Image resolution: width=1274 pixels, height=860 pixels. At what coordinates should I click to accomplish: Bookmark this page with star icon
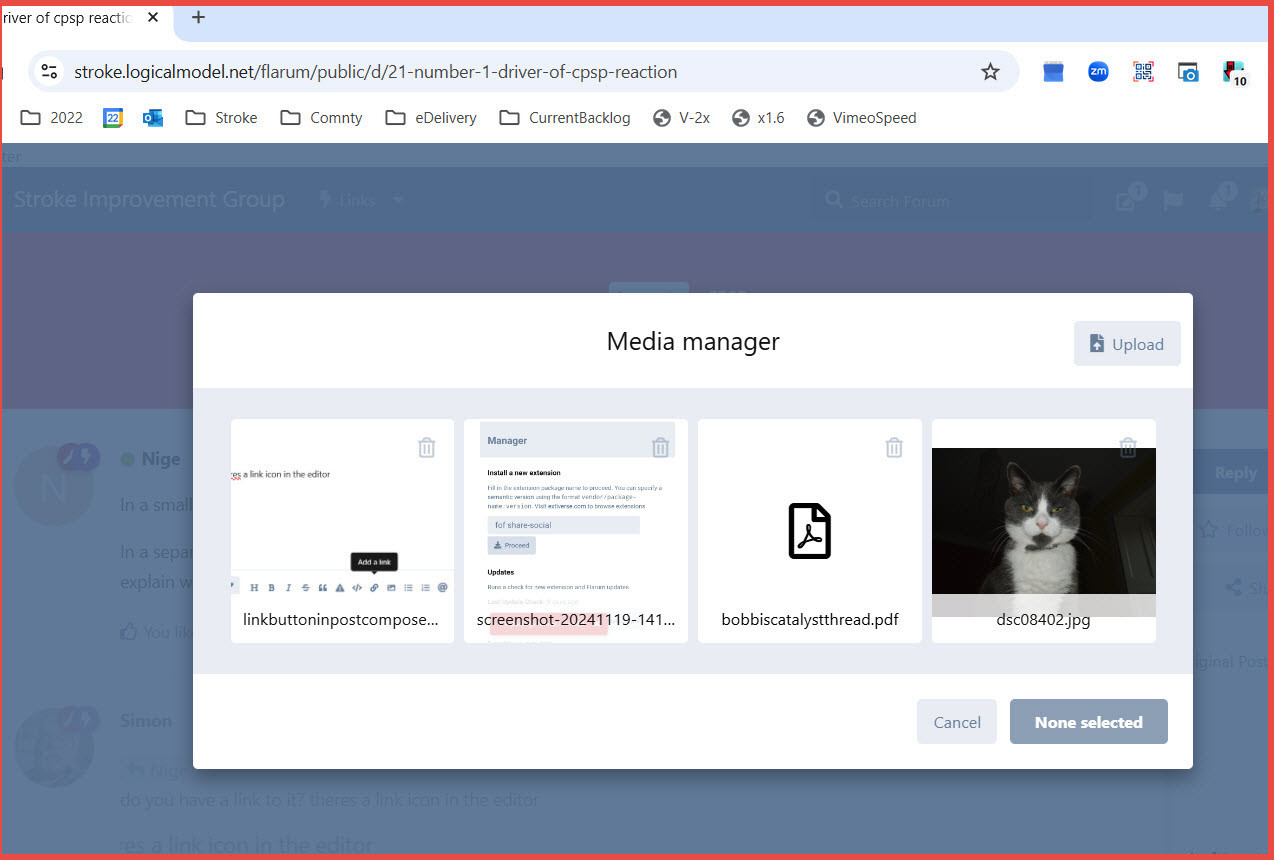point(990,72)
